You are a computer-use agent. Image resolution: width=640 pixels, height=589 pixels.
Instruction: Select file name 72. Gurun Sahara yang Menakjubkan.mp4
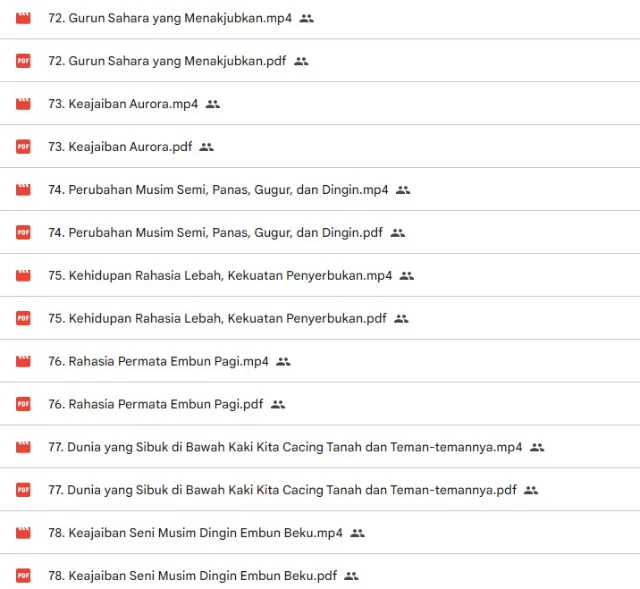(x=170, y=18)
